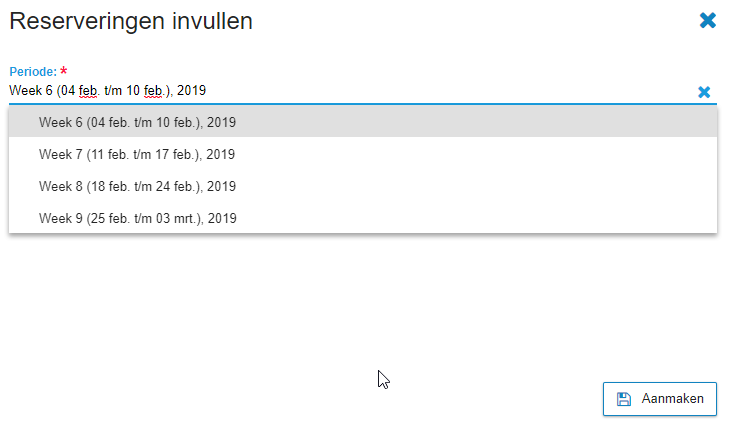Viewport: 734px width, 425px height.
Task: Click the Aanmaken button label
Action: pyautogui.click(x=672, y=398)
